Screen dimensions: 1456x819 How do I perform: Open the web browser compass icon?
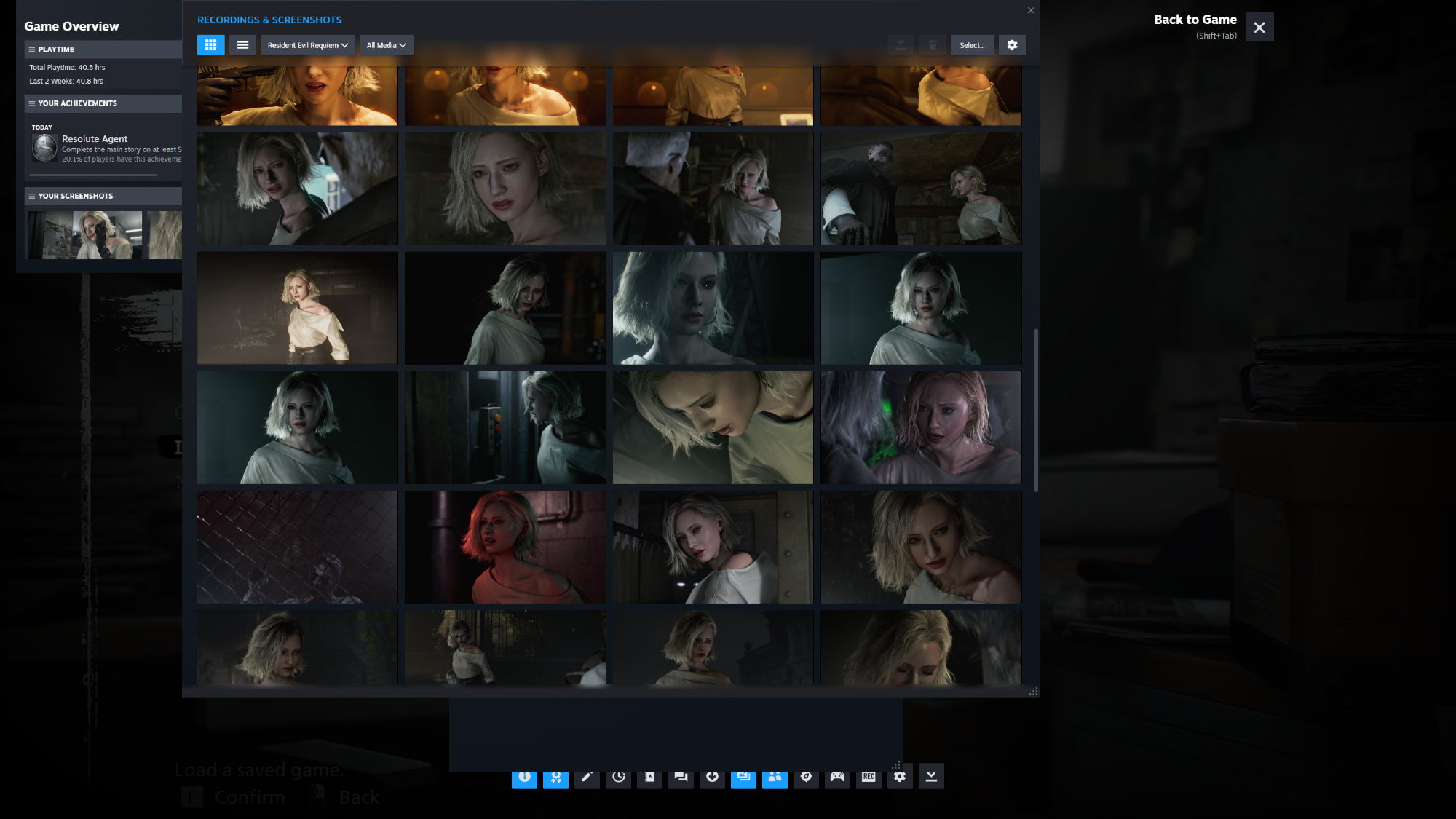coord(806,777)
